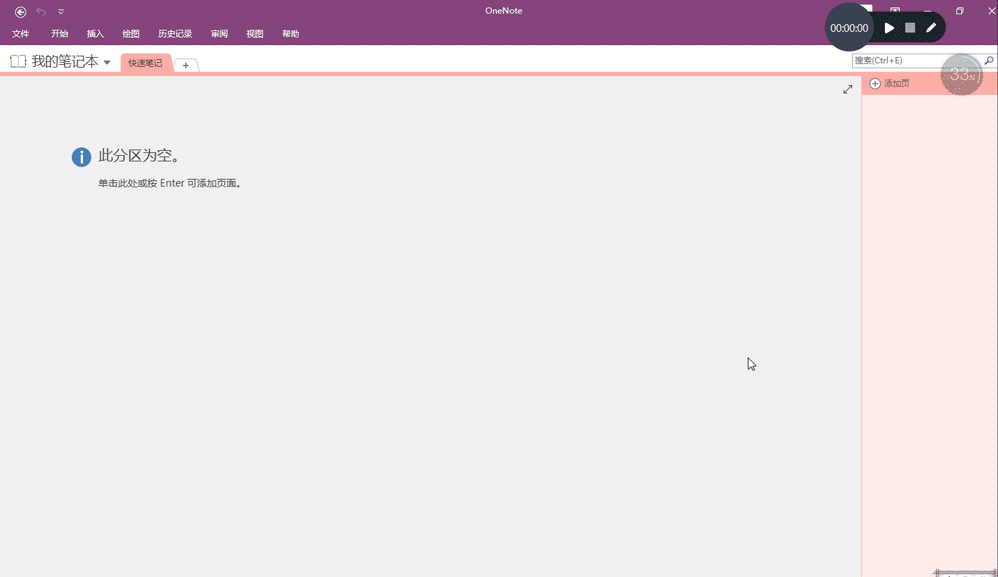This screenshot has height=577, width=998.
Task: Open the 绘图 ribbon tab
Action: [130, 34]
